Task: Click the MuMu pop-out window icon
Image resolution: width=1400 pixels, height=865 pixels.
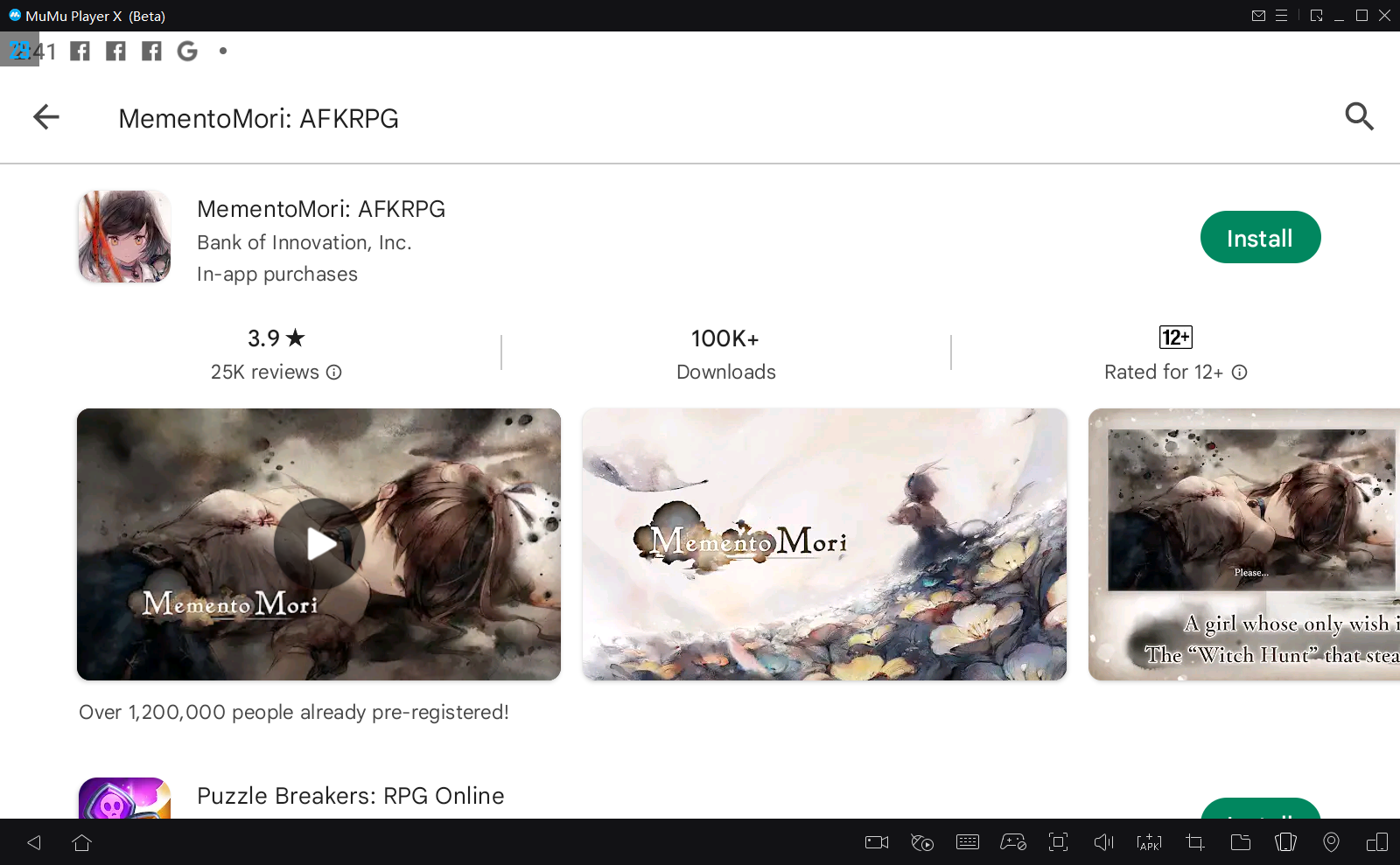Action: point(1317,16)
